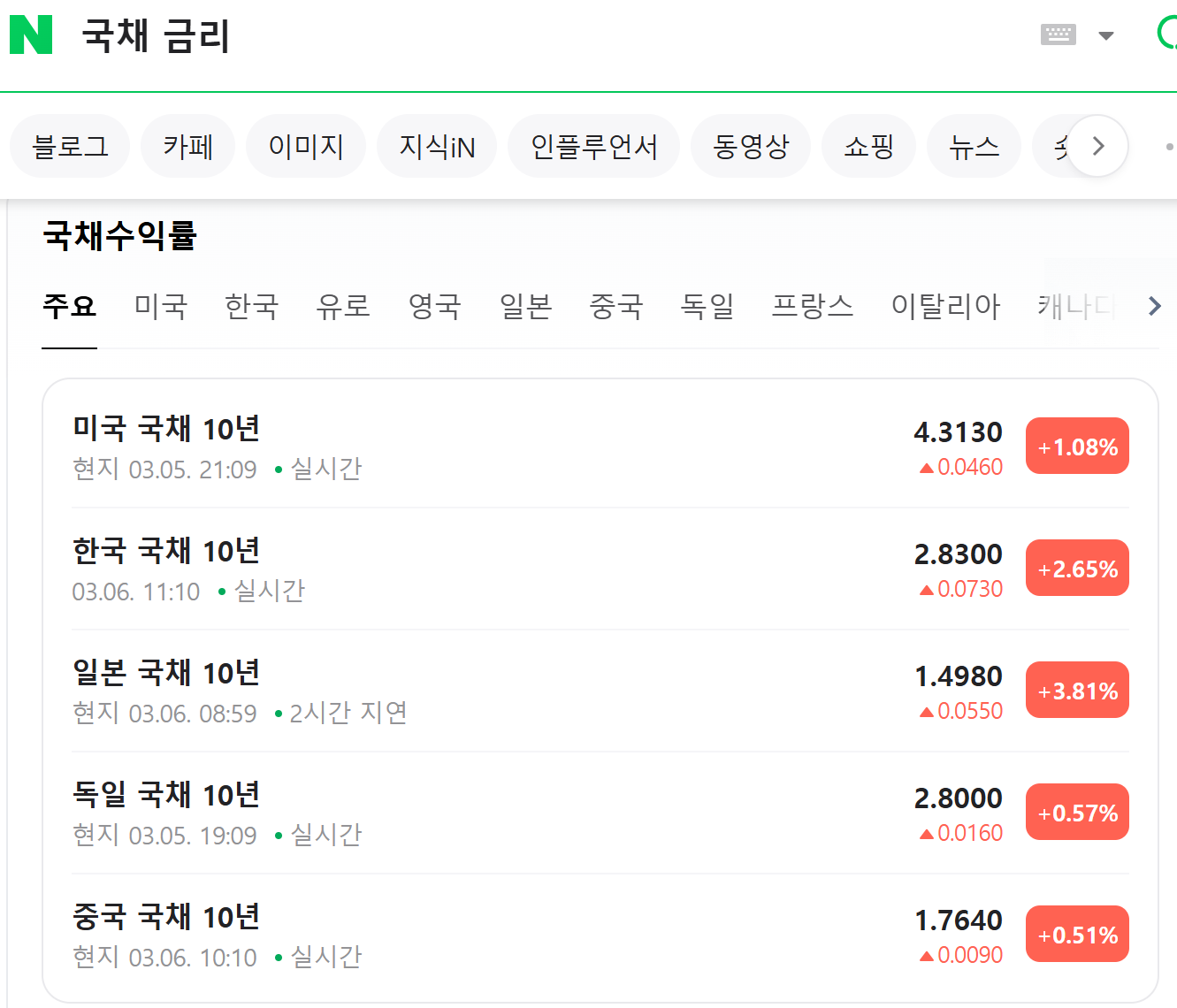Click the +3.81% change badge
The height and width of the screenshot is (1008, 1177).
[x=1077, y=691]
